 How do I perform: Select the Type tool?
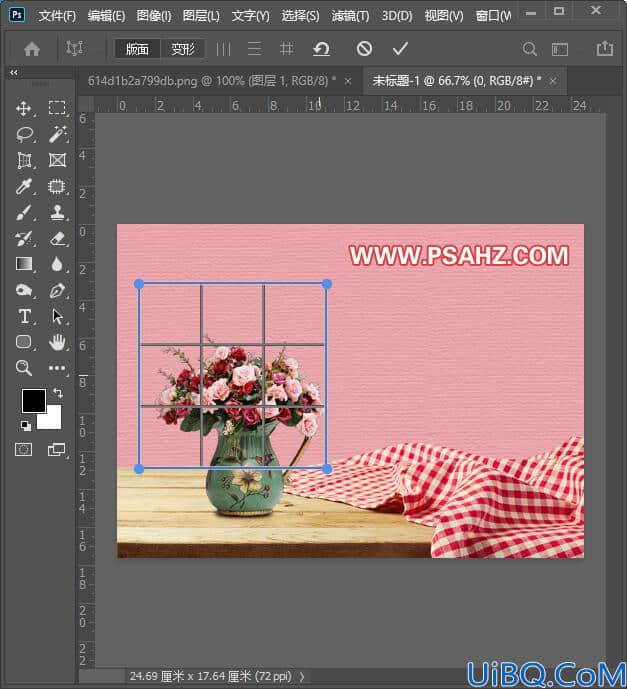(x=25, y=316)
